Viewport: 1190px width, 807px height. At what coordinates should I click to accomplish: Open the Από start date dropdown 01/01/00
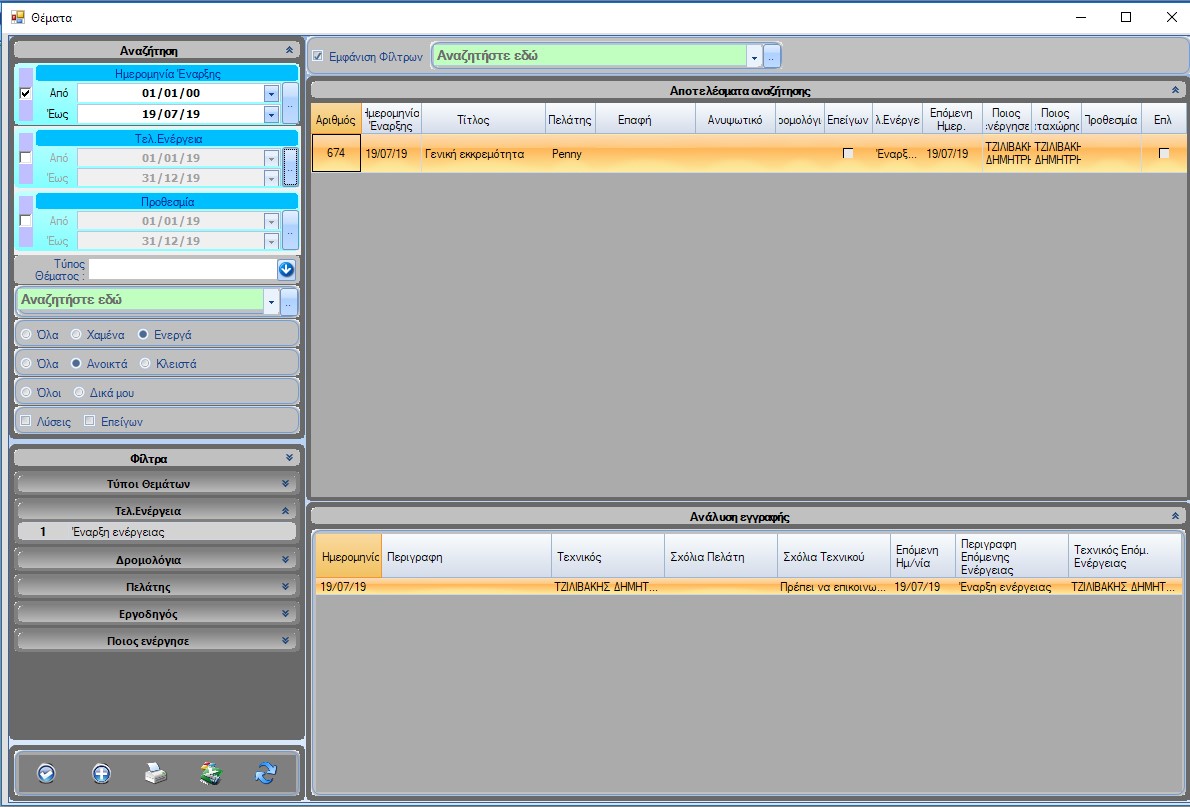270,93
